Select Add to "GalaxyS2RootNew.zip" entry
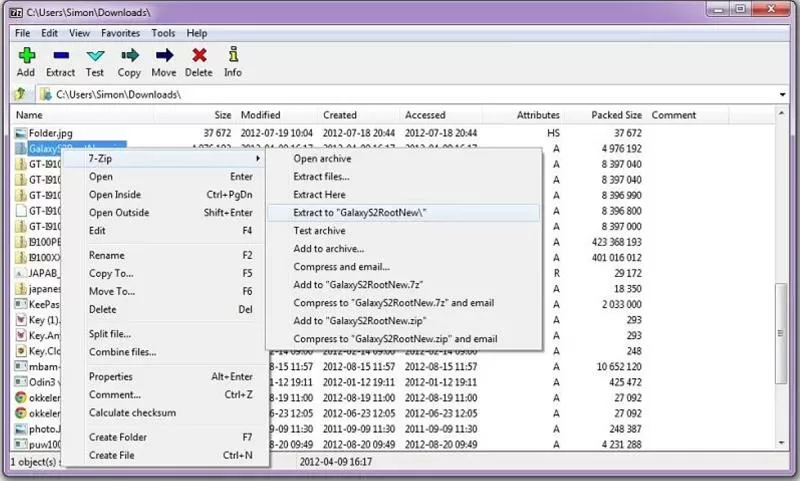Image resolution: width=800 pixels, height=481 pixels. point(359,321)
